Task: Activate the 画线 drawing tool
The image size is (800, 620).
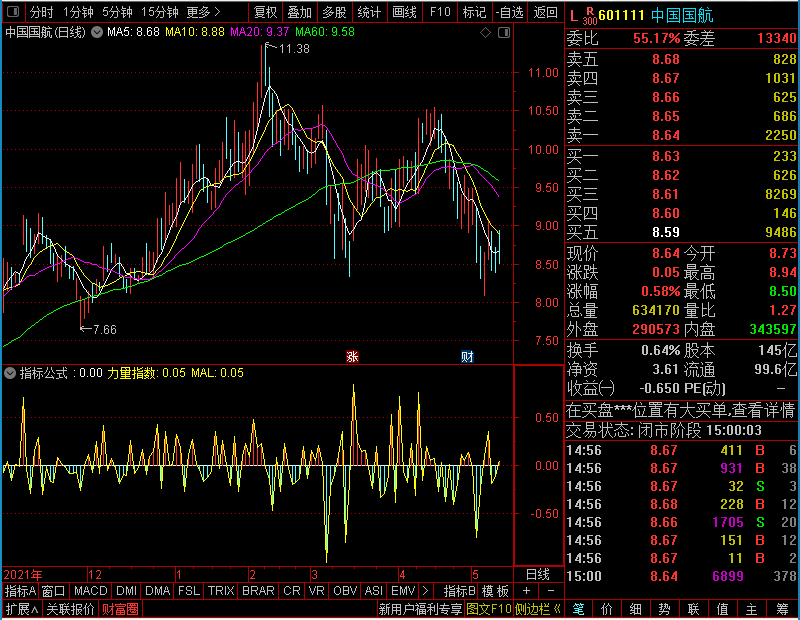Action: 405,12
